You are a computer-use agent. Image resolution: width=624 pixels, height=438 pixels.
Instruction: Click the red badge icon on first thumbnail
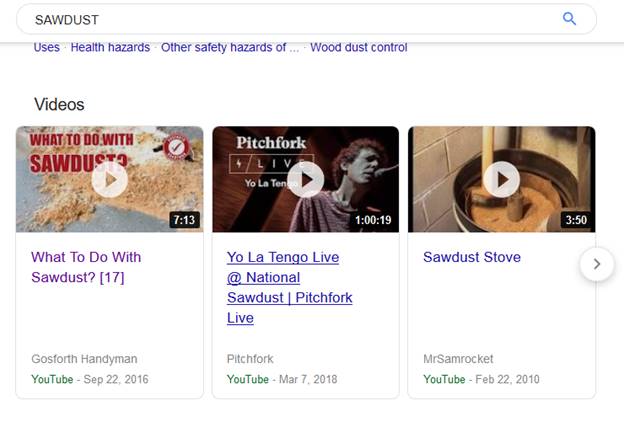[176, 146]
